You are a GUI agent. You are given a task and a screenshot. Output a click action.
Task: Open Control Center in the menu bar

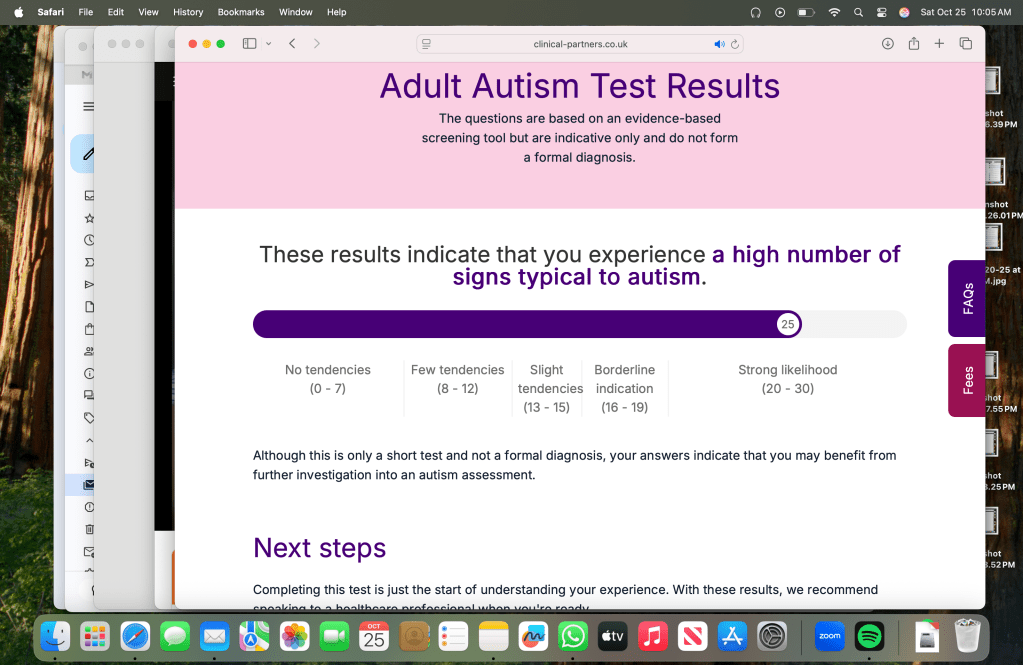click(882, 12)
